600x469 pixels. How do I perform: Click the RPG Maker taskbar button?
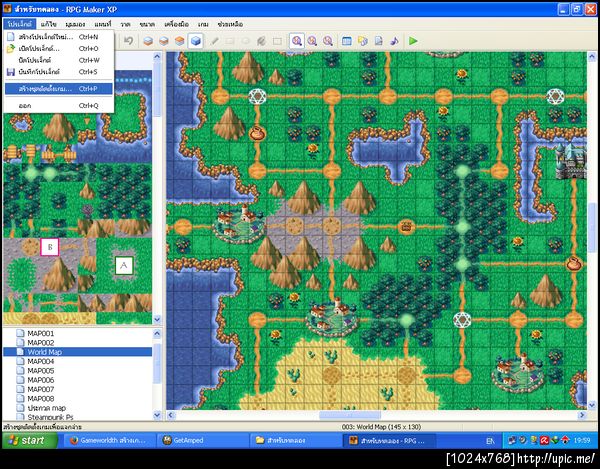point(390,440)
